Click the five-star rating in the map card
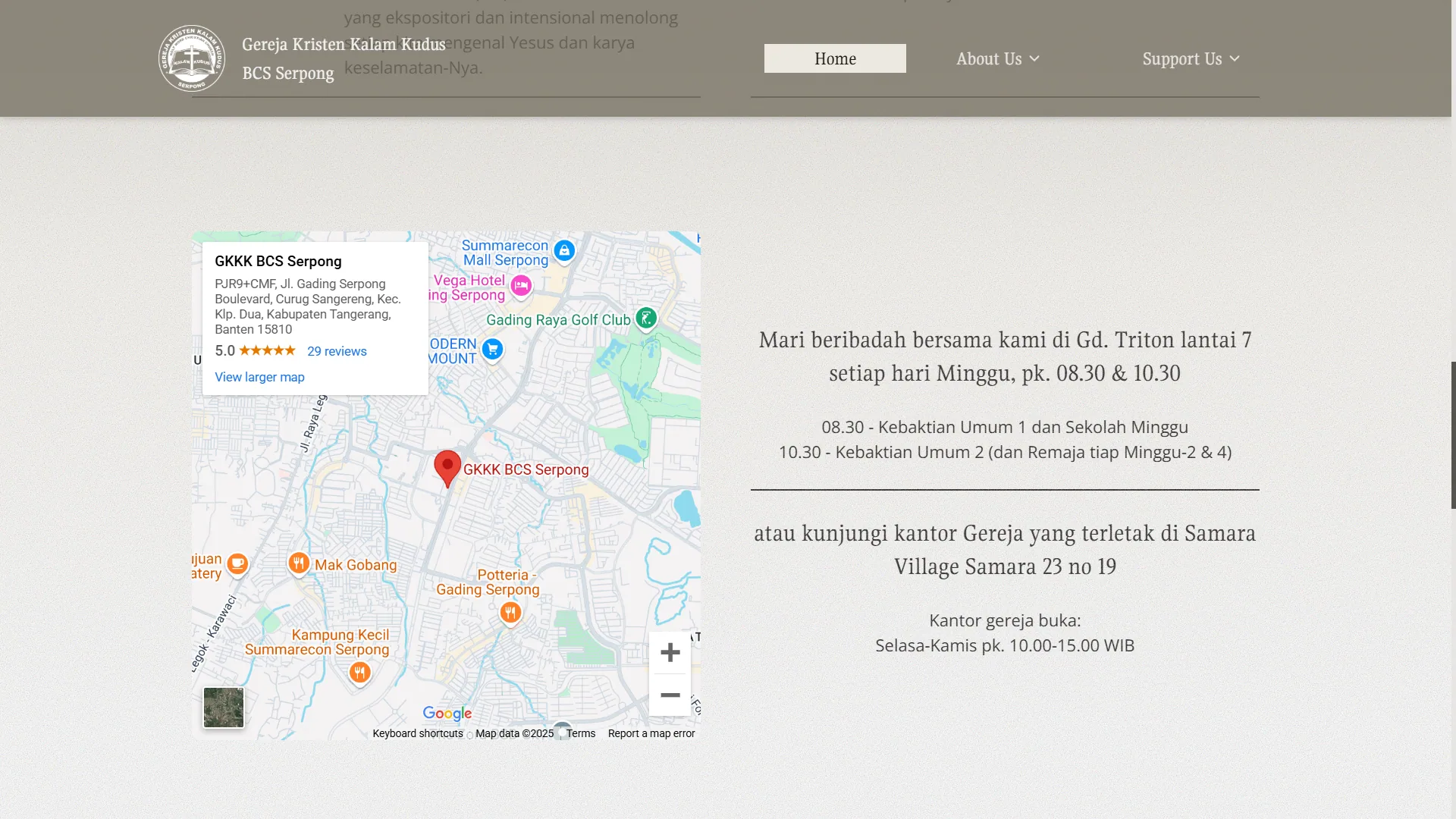 tap(267, 350)
